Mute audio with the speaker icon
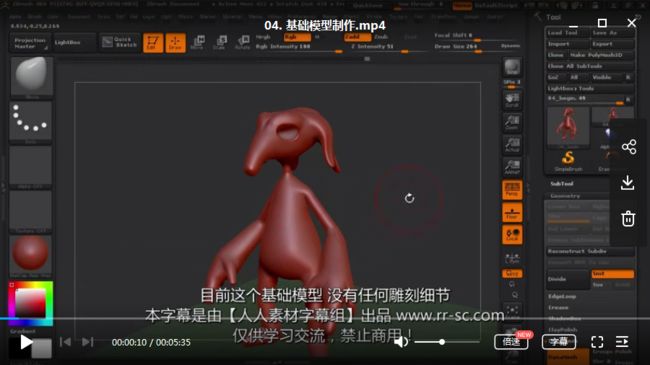Screen dimensions: 650x365 pyautogui.click(x=401, y=342)
